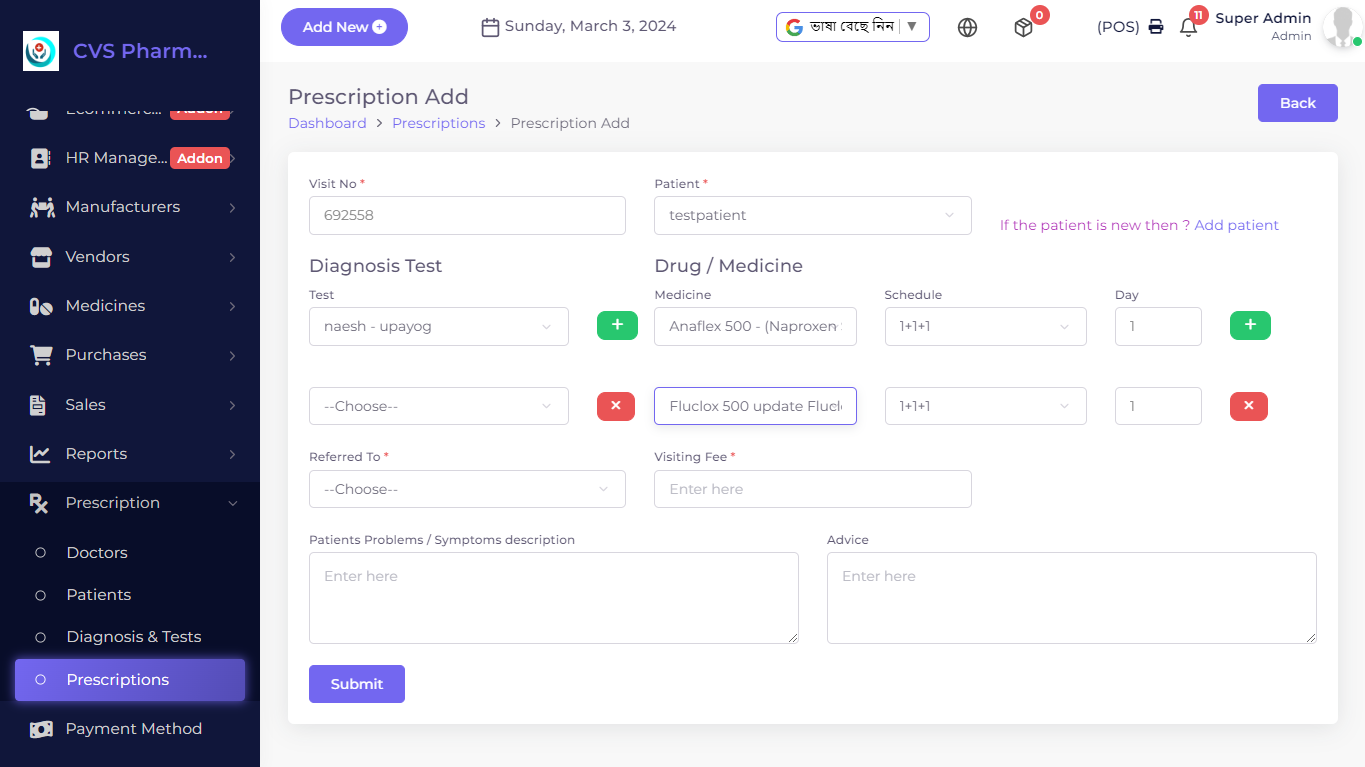Open the Medicines sidebar icon
The width and height of the screenshot is (1365, 767).
click(38, 305)
